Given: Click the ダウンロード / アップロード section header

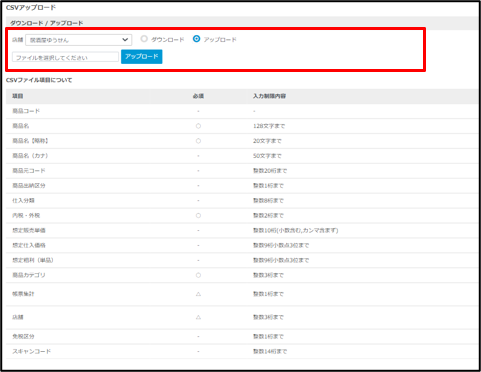Looking at the screenshot, I should [x=46, y=23].
